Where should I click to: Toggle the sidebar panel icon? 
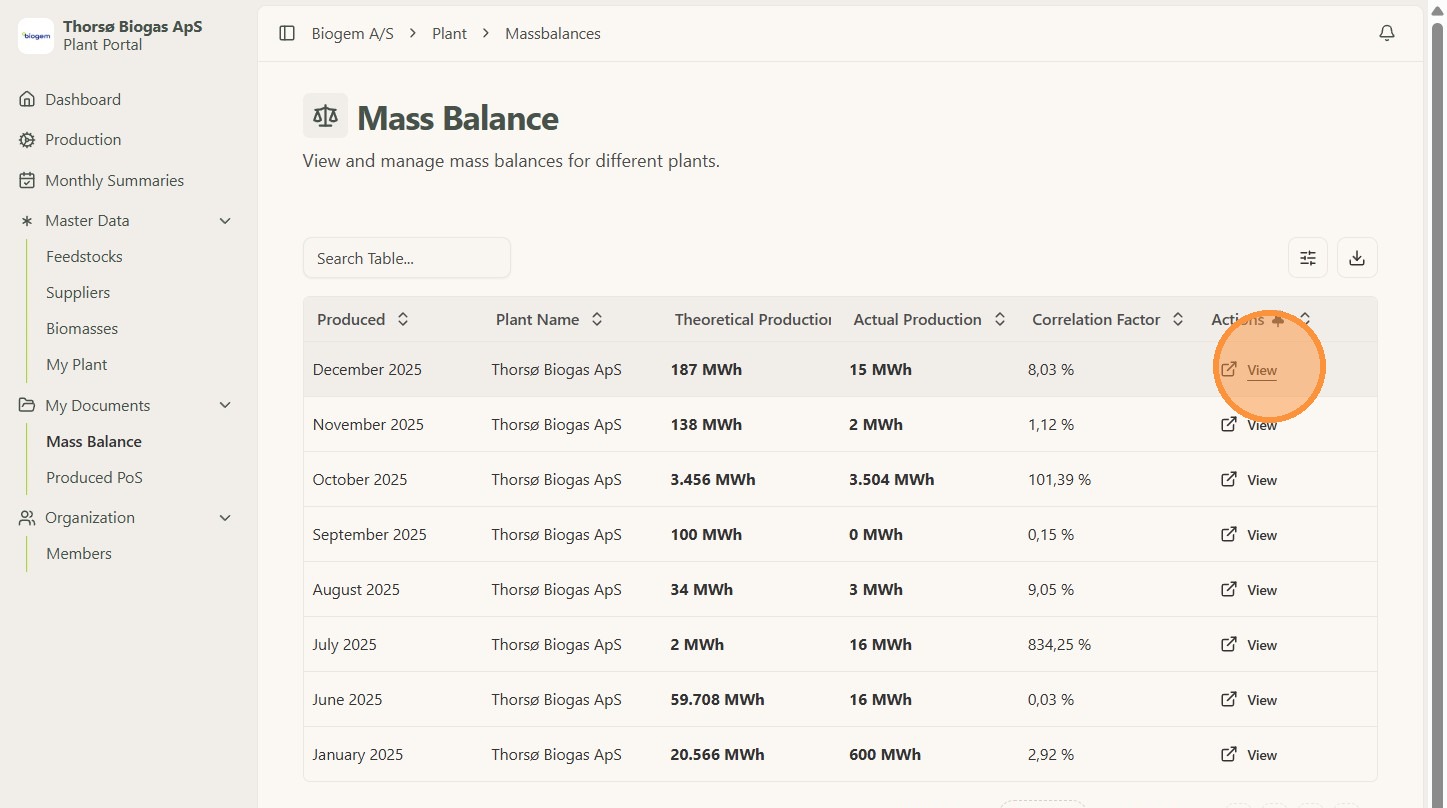287,33
